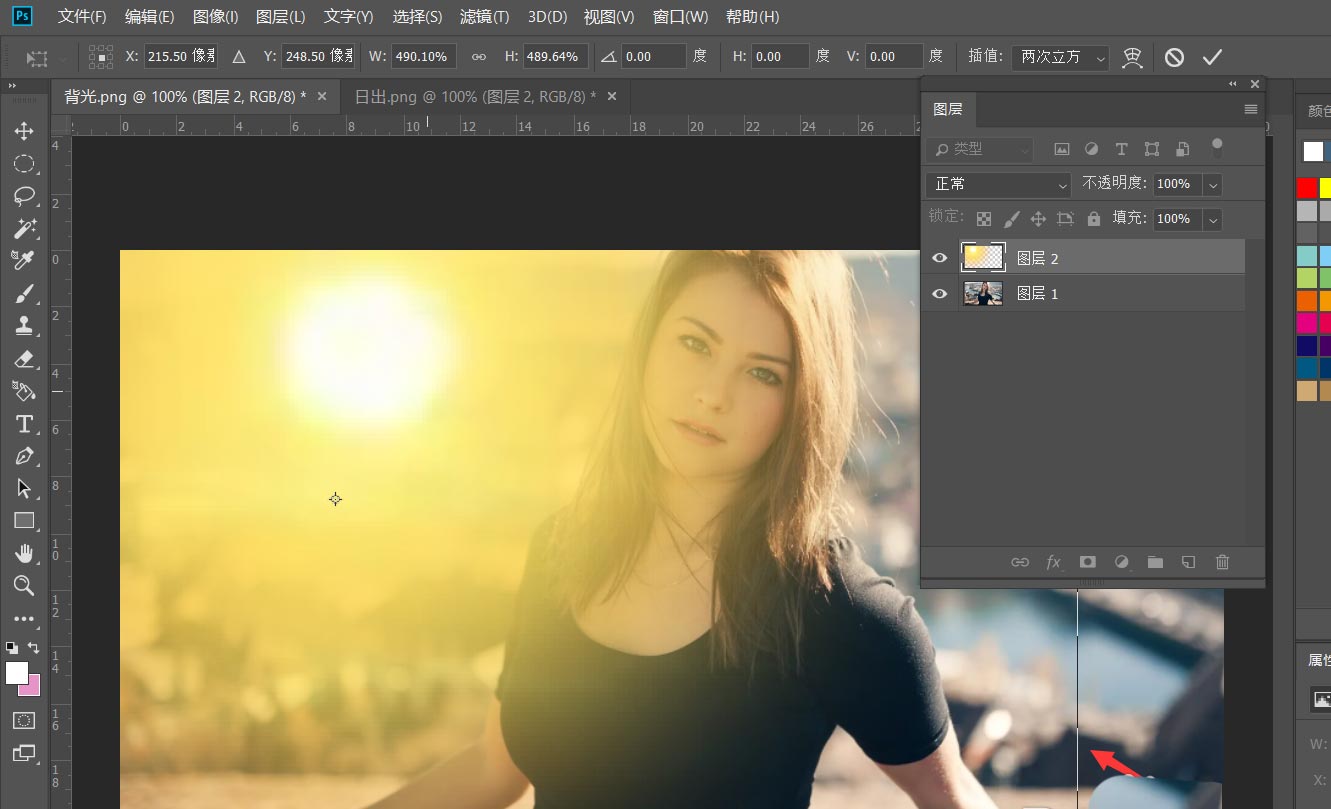The image size is (1331, 809).
Task: Add a layer style (fx)
Action: (1053, 562)
